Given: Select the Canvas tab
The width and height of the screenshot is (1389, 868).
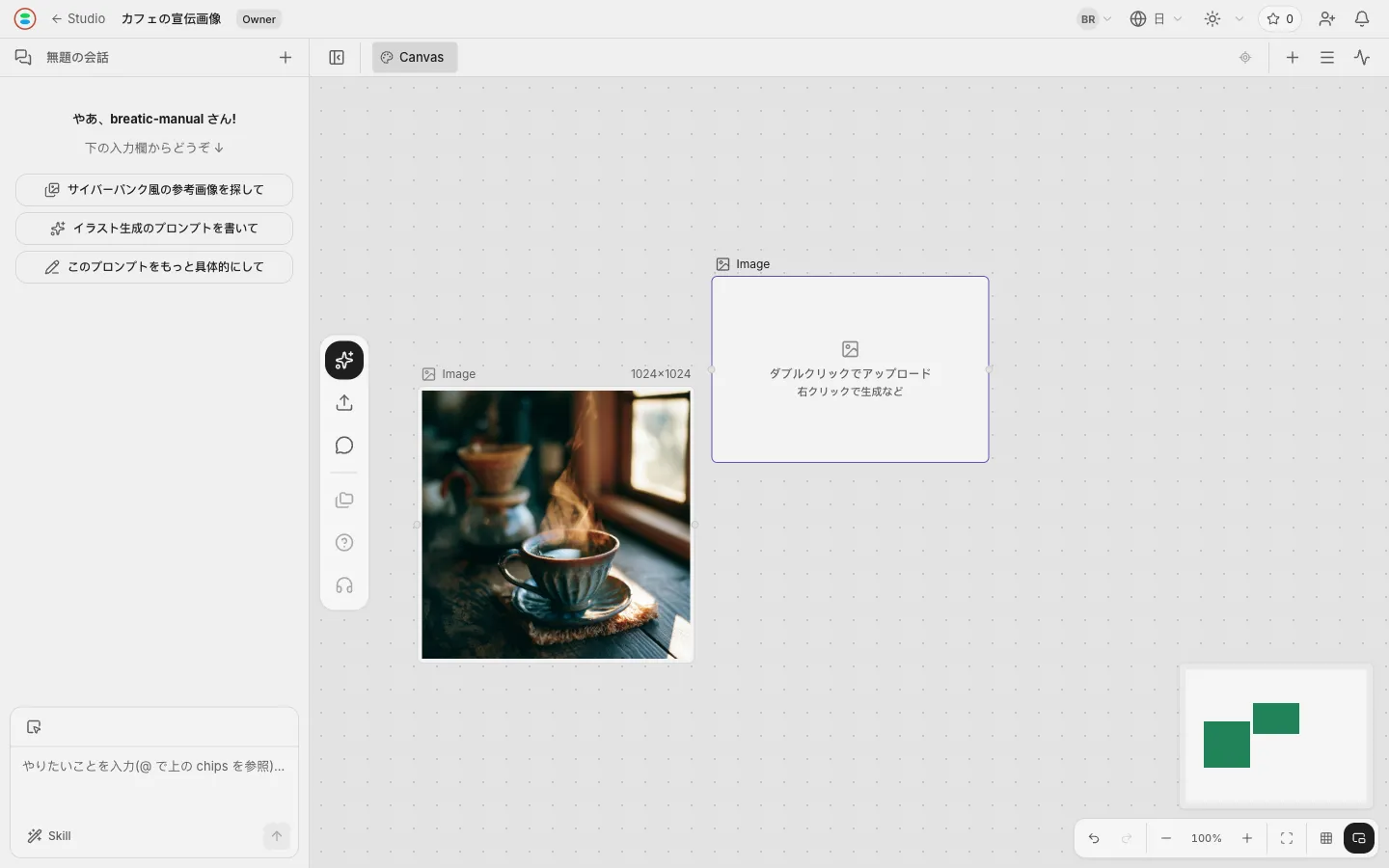Looking at the screenshot, I should (414, 57).
